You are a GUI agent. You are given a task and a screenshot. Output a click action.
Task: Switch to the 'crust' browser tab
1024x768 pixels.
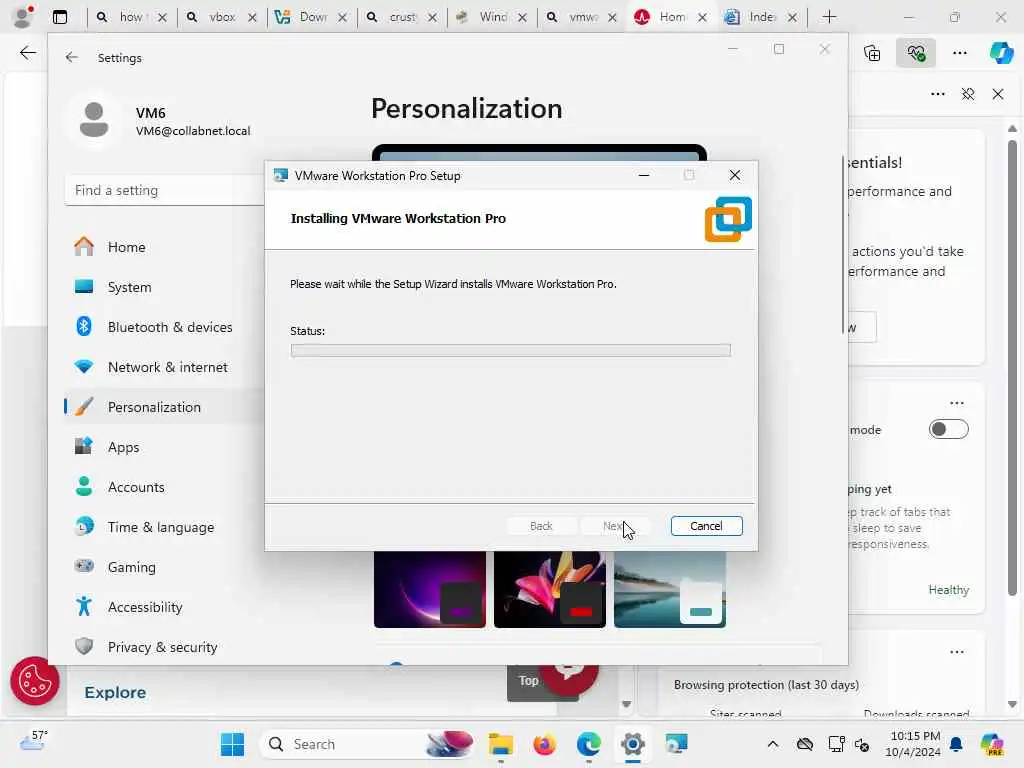[402, 17]
